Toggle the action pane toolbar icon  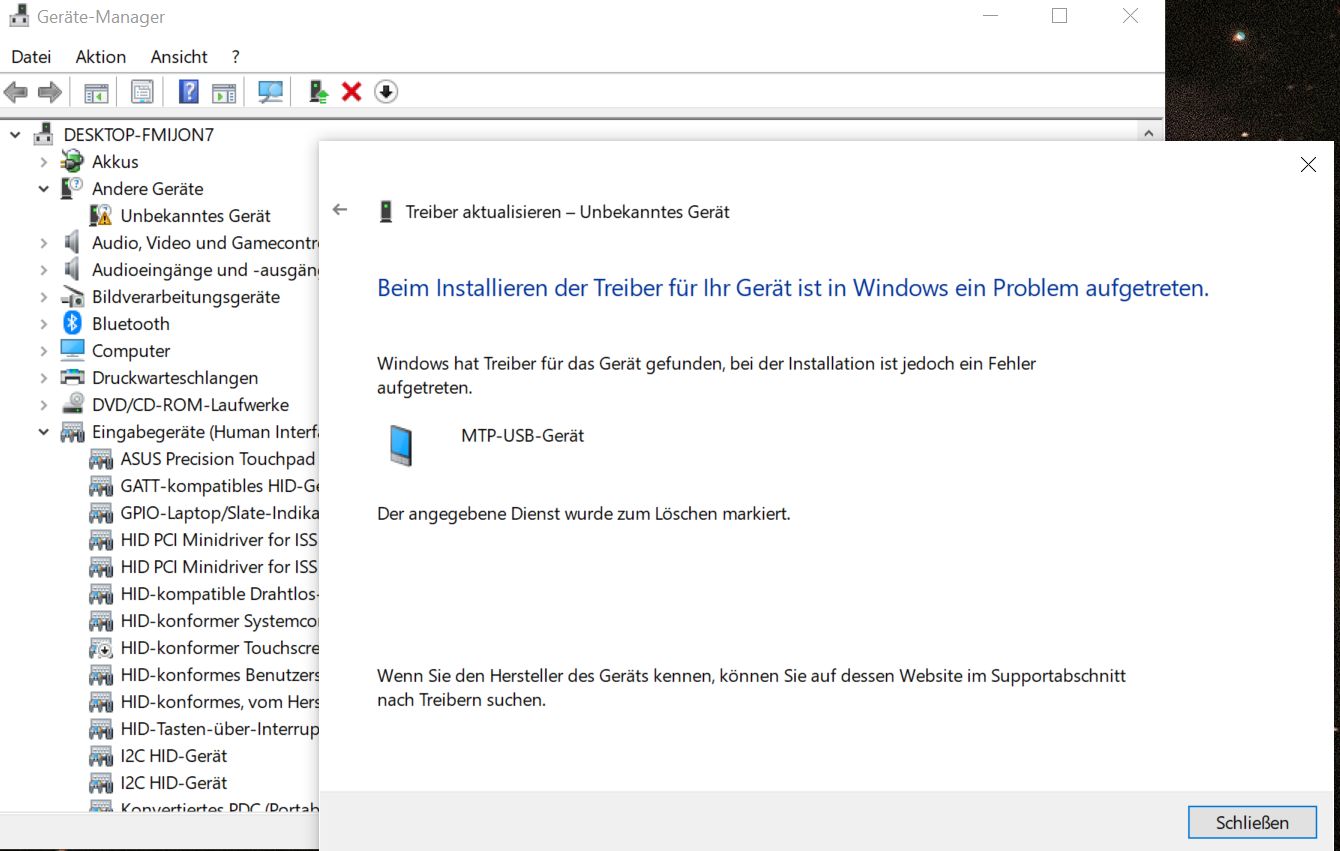(224, 92)
